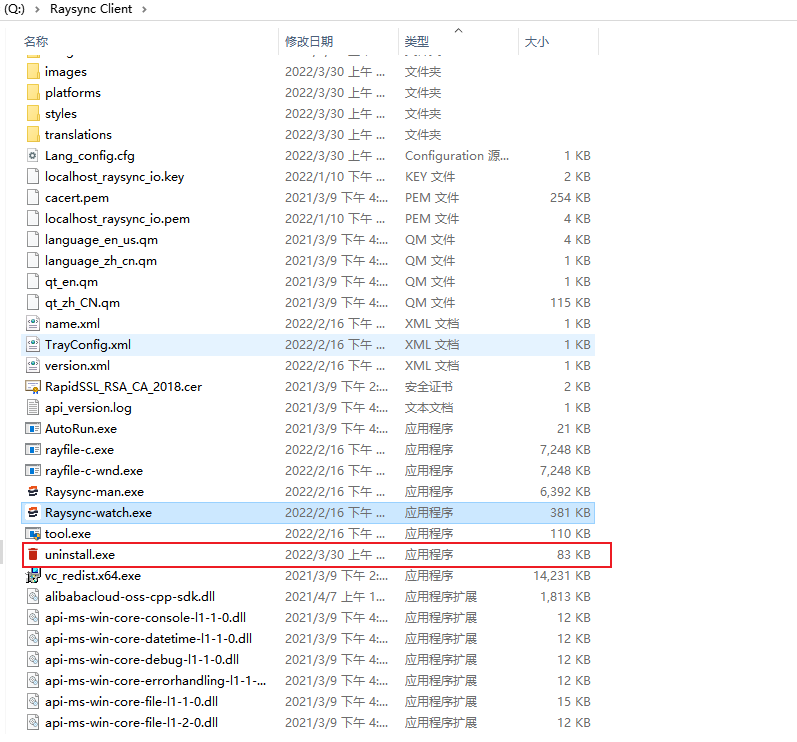Select api-ms-win-core-file-l1-2-0.dll file name
Screen dimensions: 797x742
click(x=131, y=723)
